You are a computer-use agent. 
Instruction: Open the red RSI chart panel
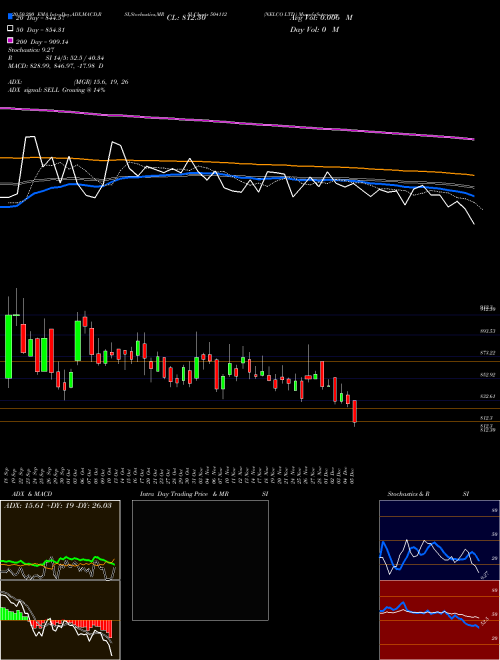point(439,620)
